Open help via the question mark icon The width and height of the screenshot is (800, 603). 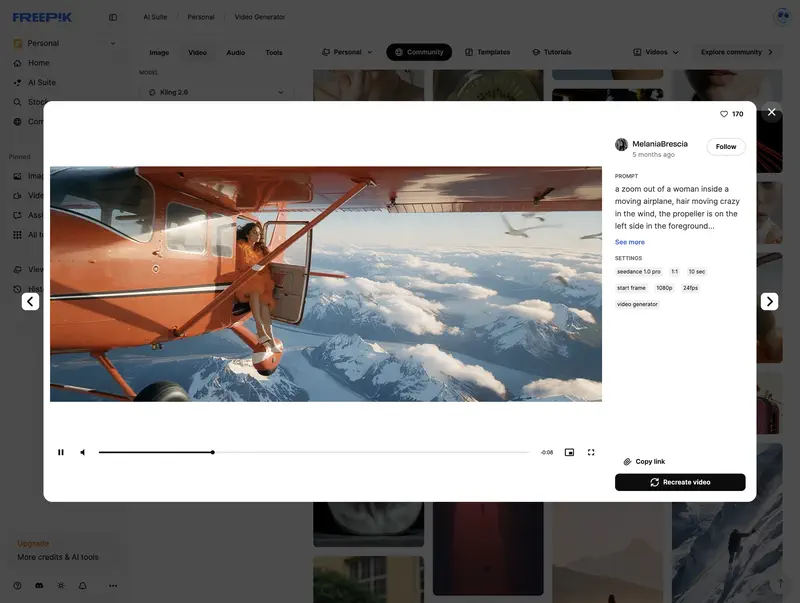coord(17,586)
